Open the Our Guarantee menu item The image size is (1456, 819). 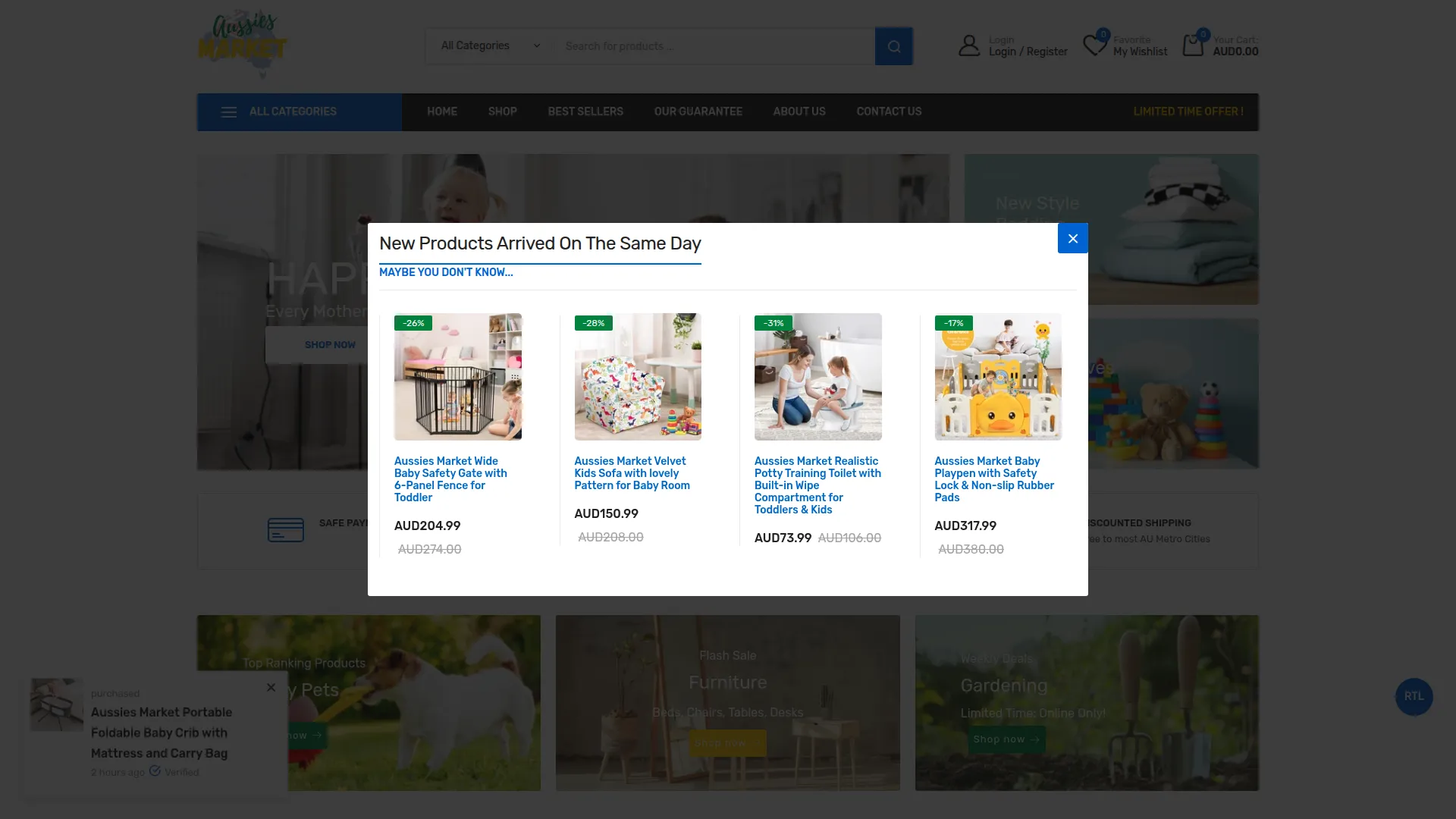tap(698, 111)
